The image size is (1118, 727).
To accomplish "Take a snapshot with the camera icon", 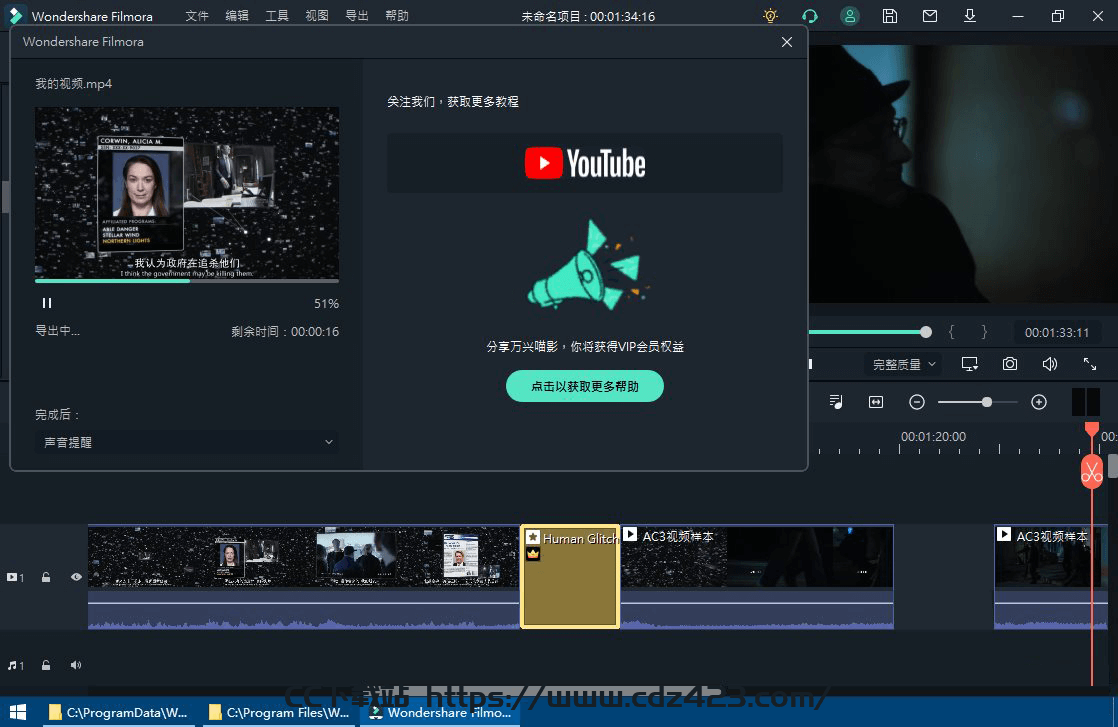I will pyautogui.click(x=1010, y=364).
